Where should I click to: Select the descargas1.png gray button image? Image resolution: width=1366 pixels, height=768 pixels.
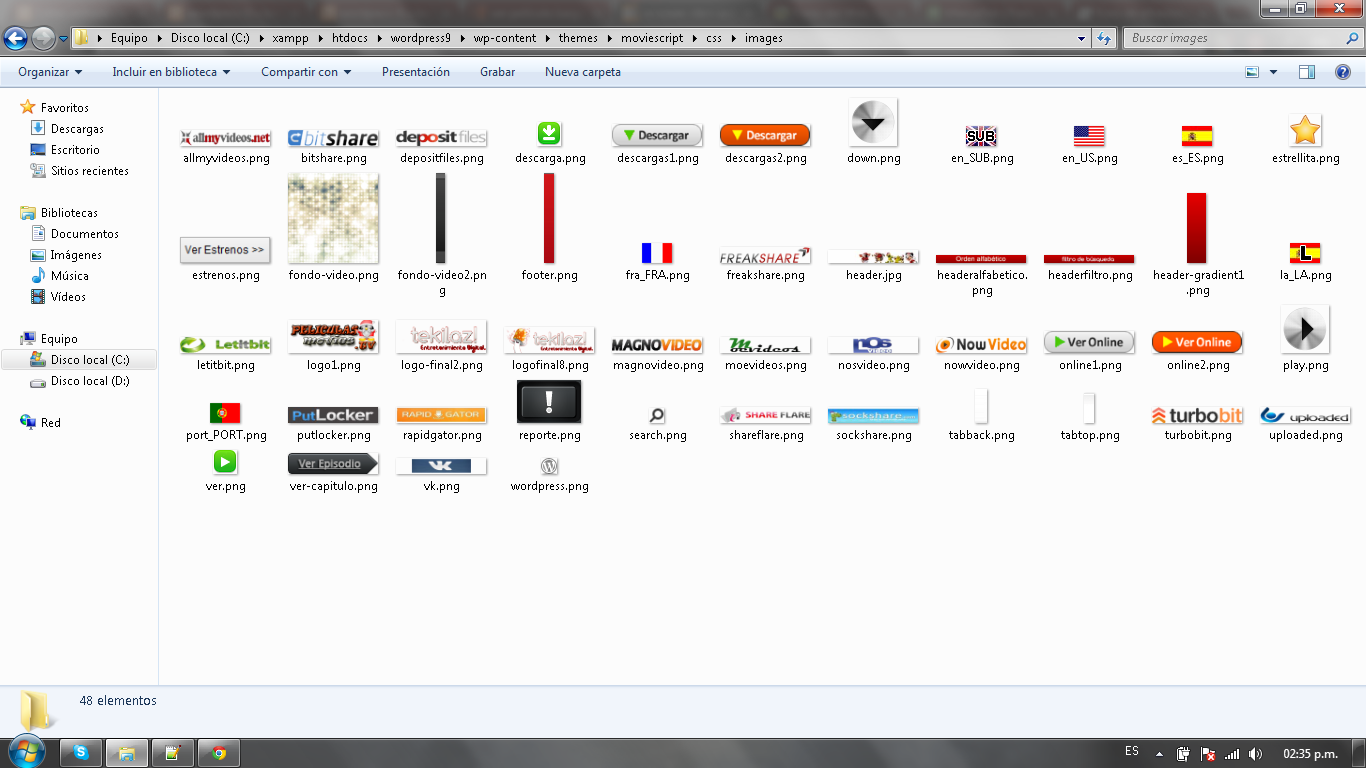pos(657,135)
